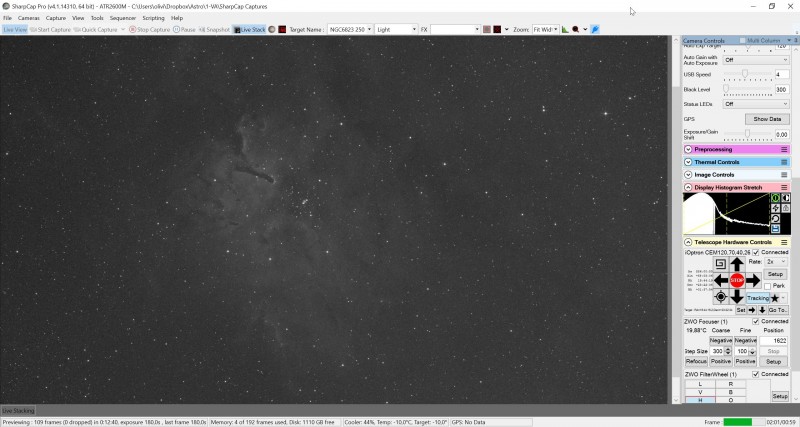Move telescope down with the large down arrow

737,296
